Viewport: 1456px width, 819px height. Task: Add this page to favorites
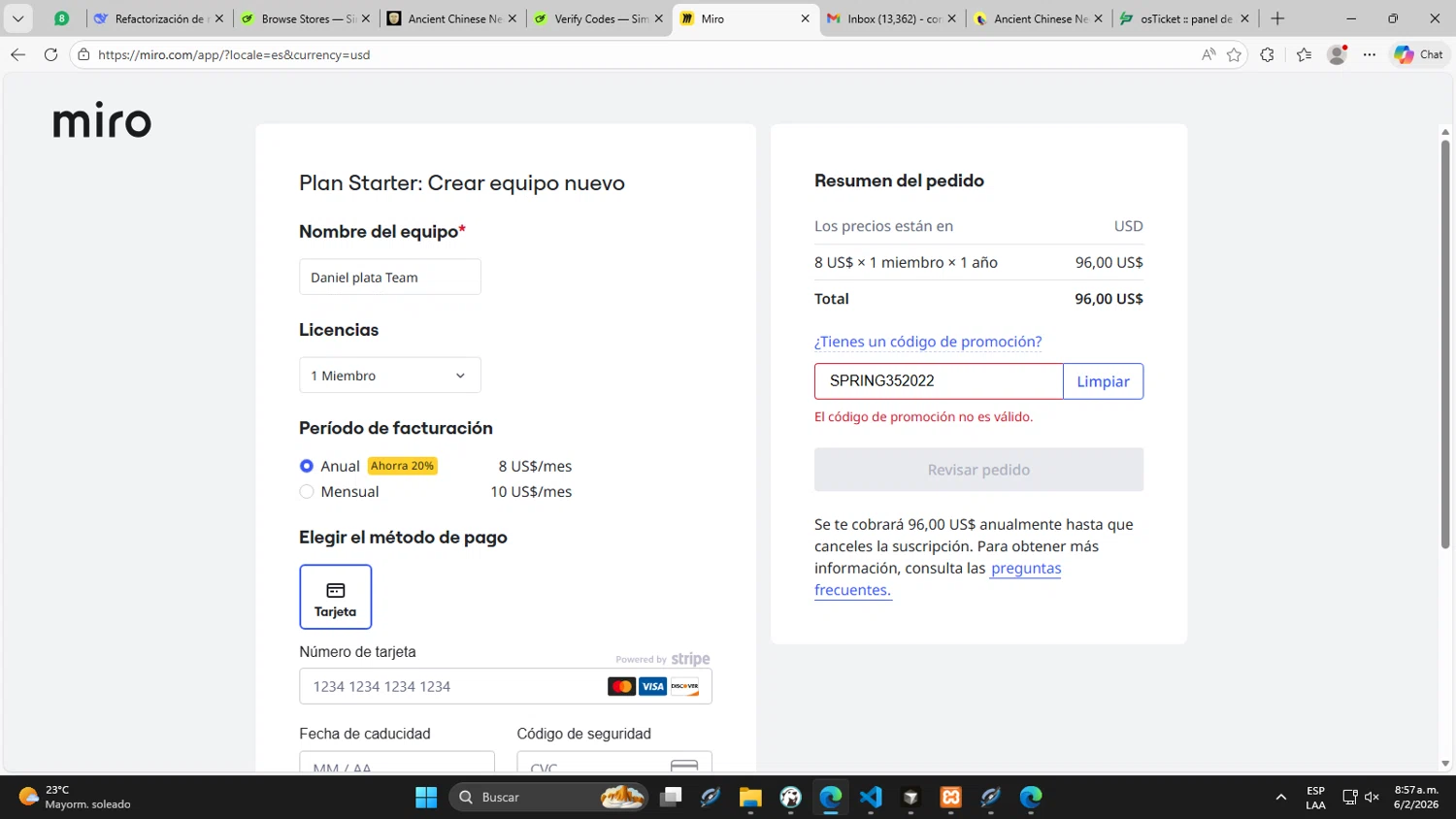(x=1234, y=54)
